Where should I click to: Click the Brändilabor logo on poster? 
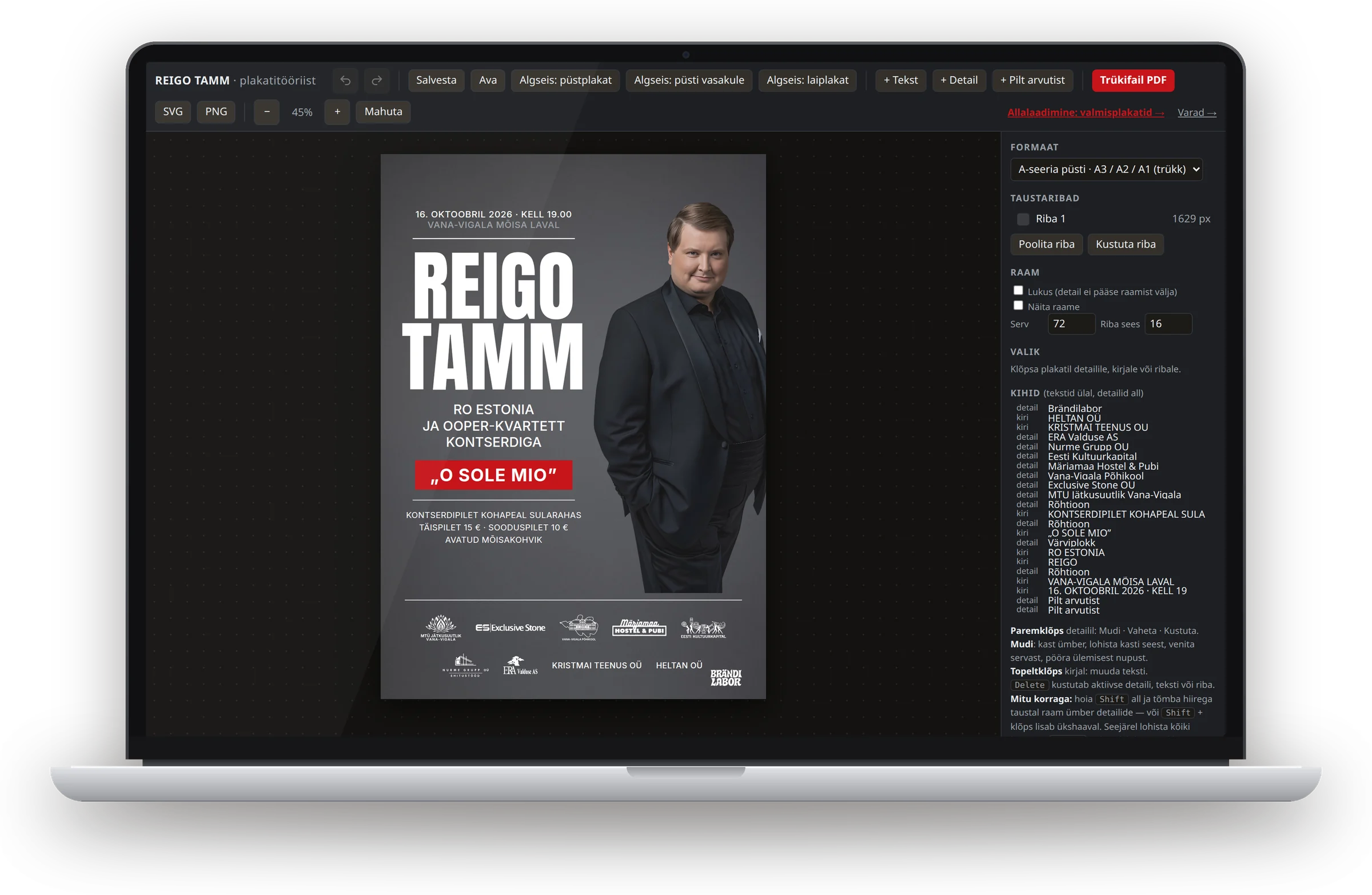click(x=726, y=678)
